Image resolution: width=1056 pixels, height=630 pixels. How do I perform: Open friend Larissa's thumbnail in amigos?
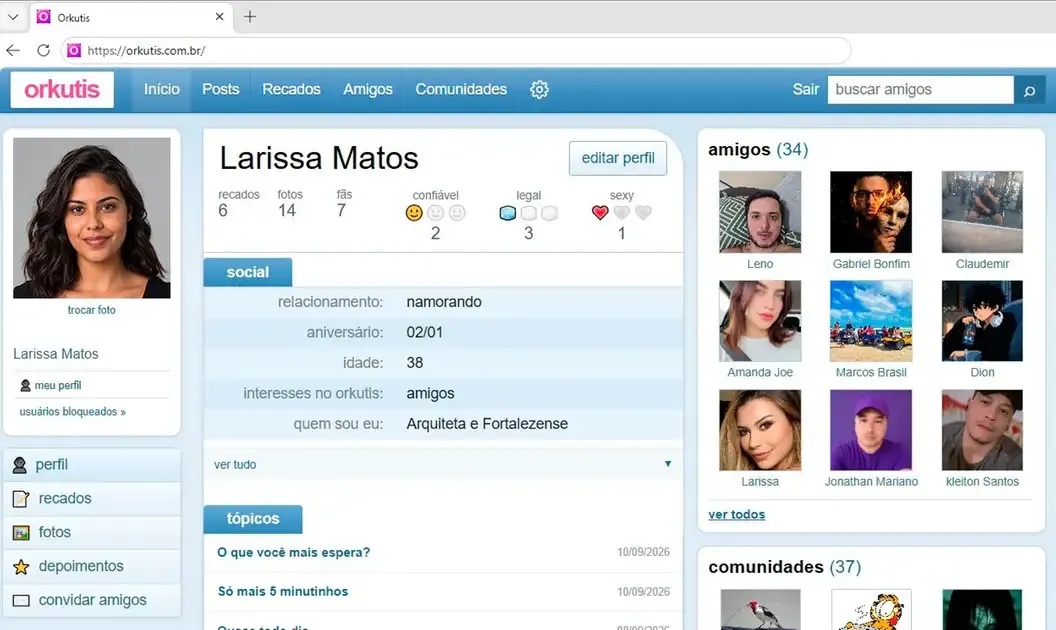click(x=760, y=430)
